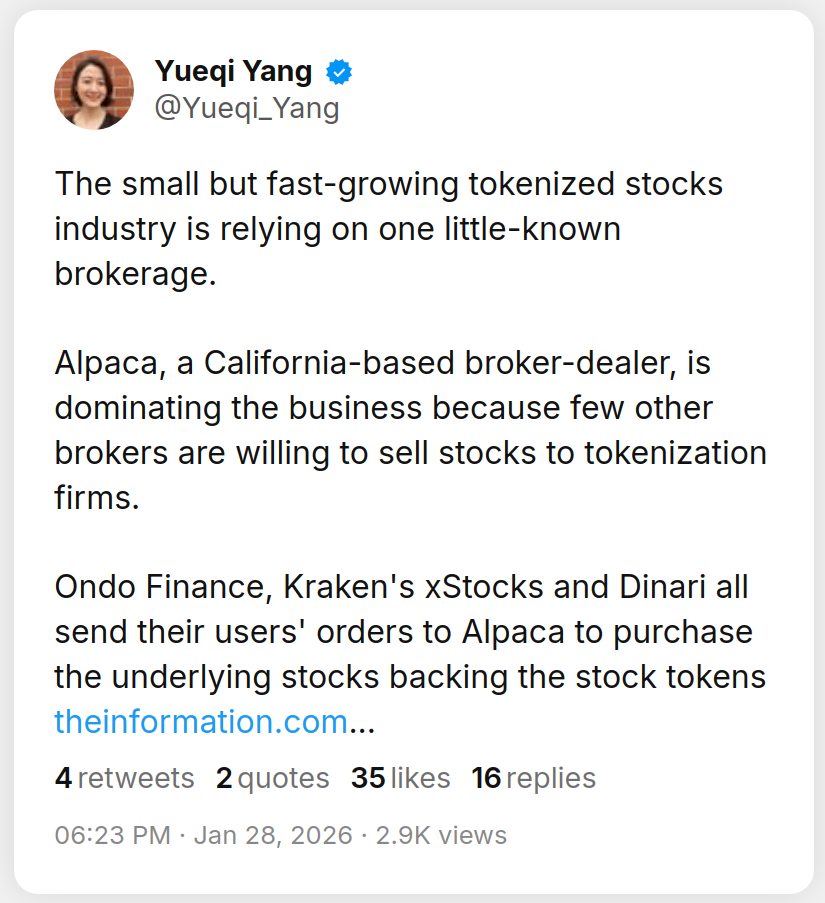Open the theinformation.com link
825x903 pixels.
pyautogui.click(x=200, y=721)
